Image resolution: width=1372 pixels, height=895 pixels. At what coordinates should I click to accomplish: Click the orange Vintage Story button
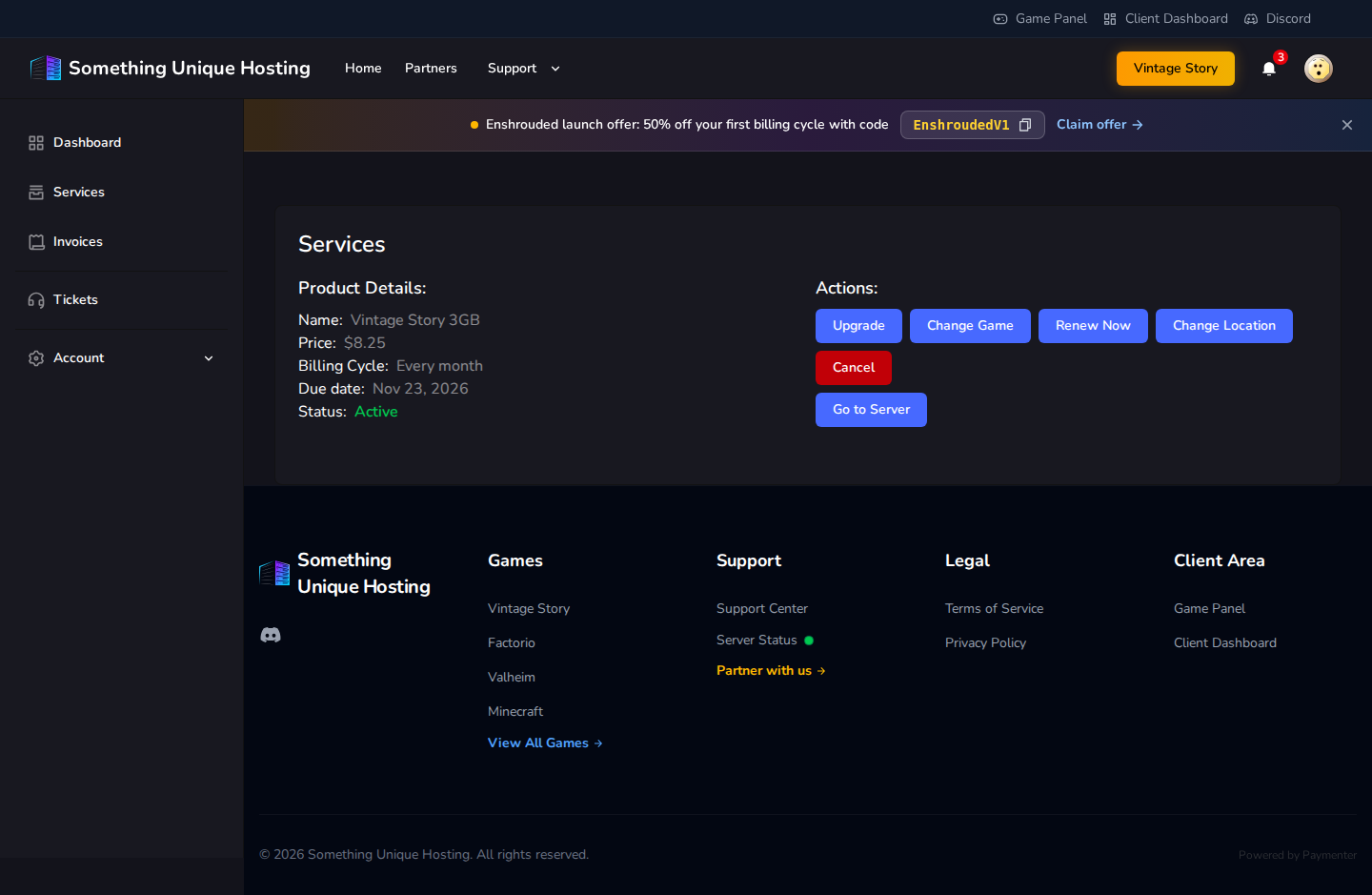(x=1176, y=69)
